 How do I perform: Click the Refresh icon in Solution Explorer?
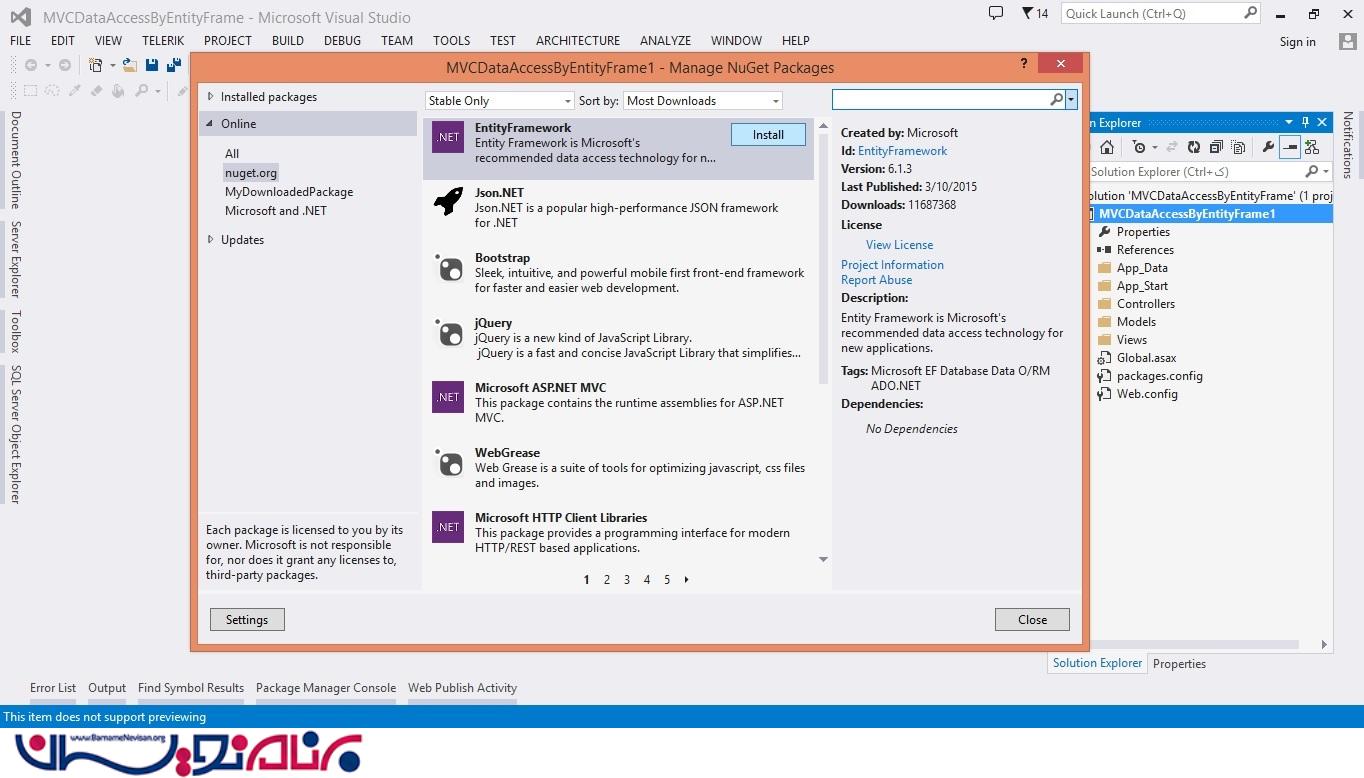1193,147
